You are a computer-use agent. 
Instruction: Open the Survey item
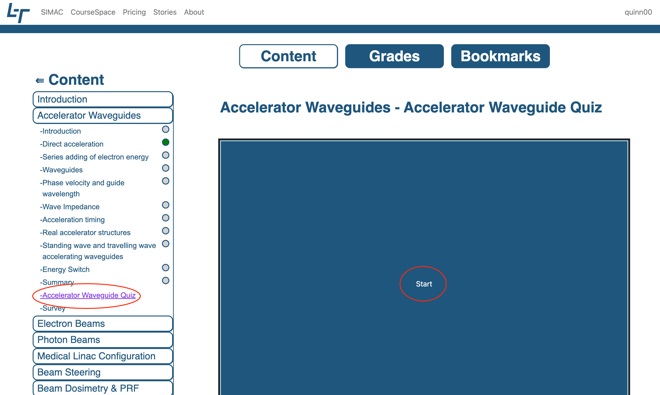[53, 308]
